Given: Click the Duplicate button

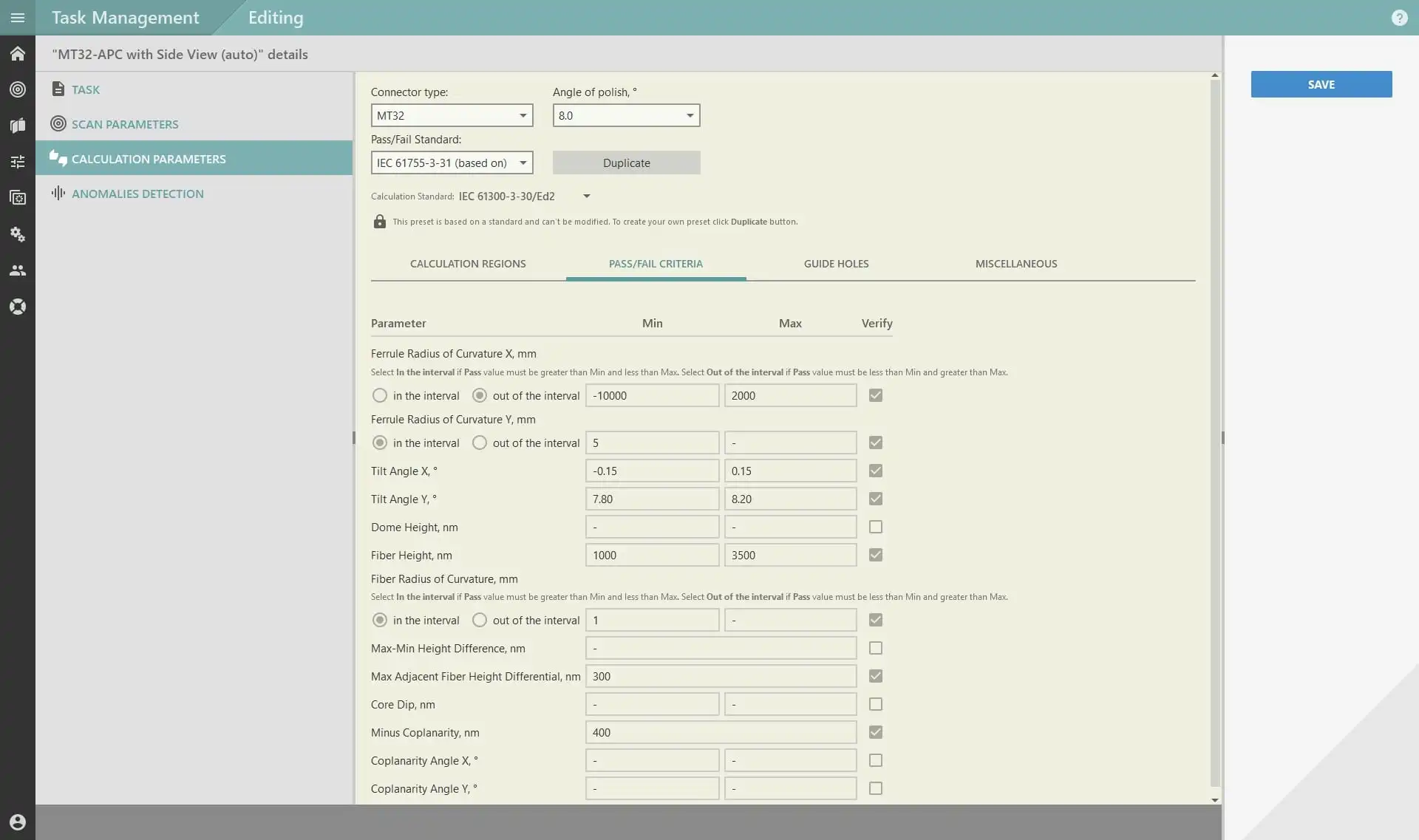Looking at the screenshot, I should coord(626,162).
